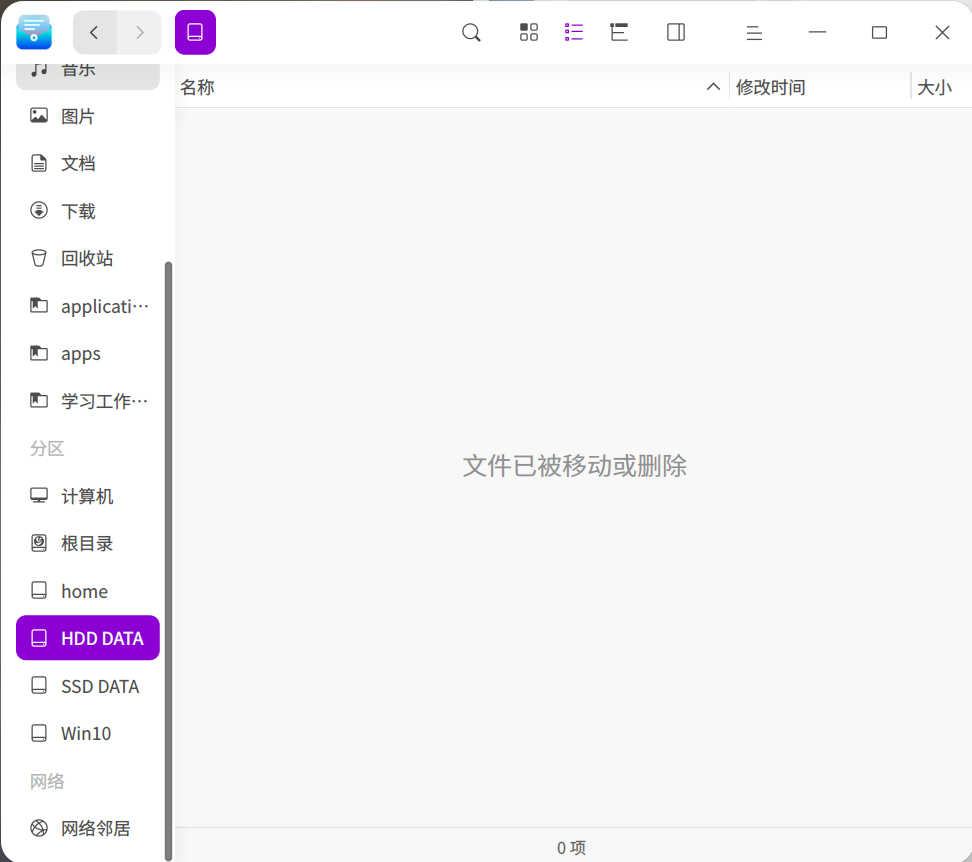972x862 pixels.
Task: Click the 文件已被移动或删除 message
Action: [x=574, y=466]
